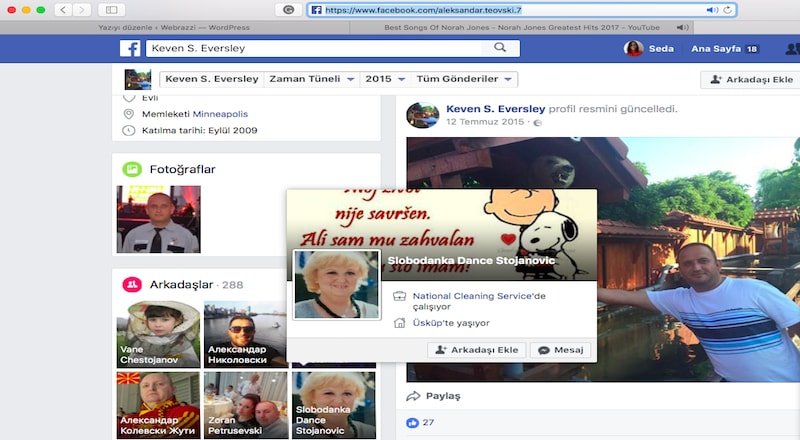Go back with Safari's back arrow
Screen dimensions: 800x440
(x=60, y=9)
